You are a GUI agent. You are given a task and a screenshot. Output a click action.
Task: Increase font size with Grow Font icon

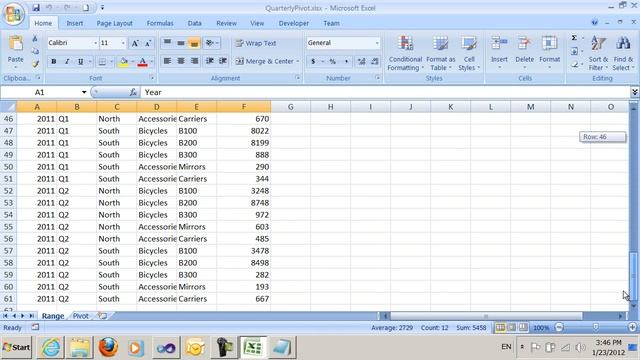(135, 43)
